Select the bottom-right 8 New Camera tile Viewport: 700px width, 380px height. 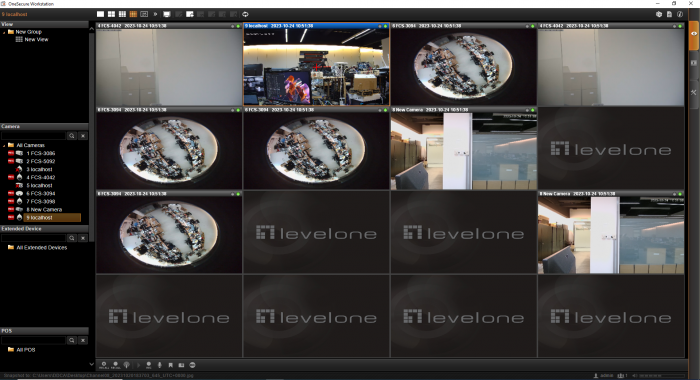click(611, 235)
